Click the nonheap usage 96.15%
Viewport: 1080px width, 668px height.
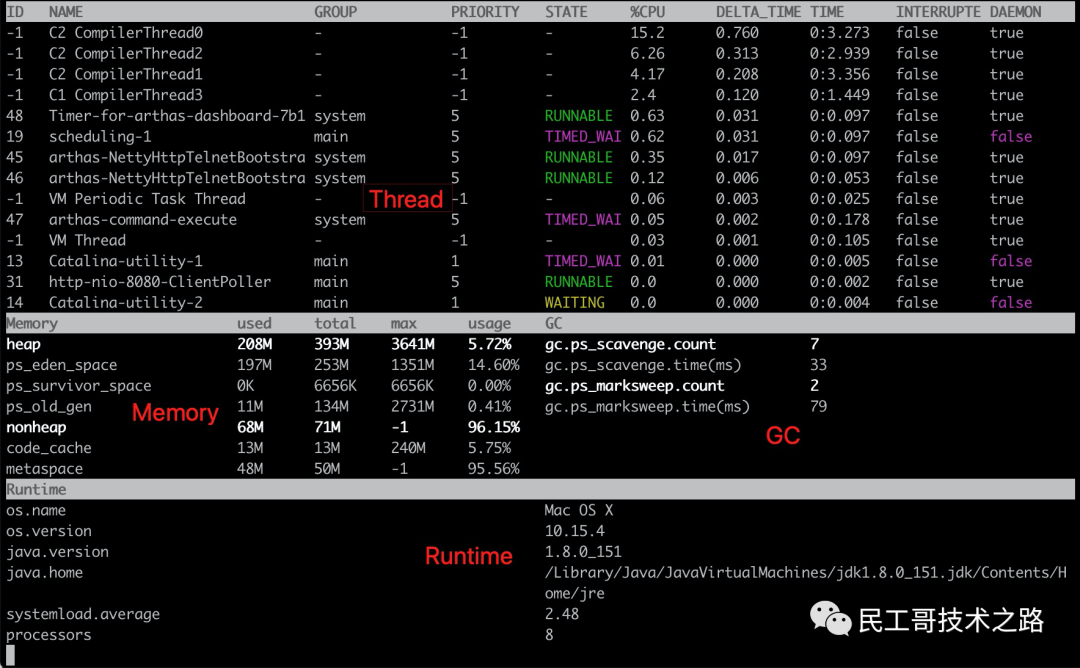pos(494,427)
